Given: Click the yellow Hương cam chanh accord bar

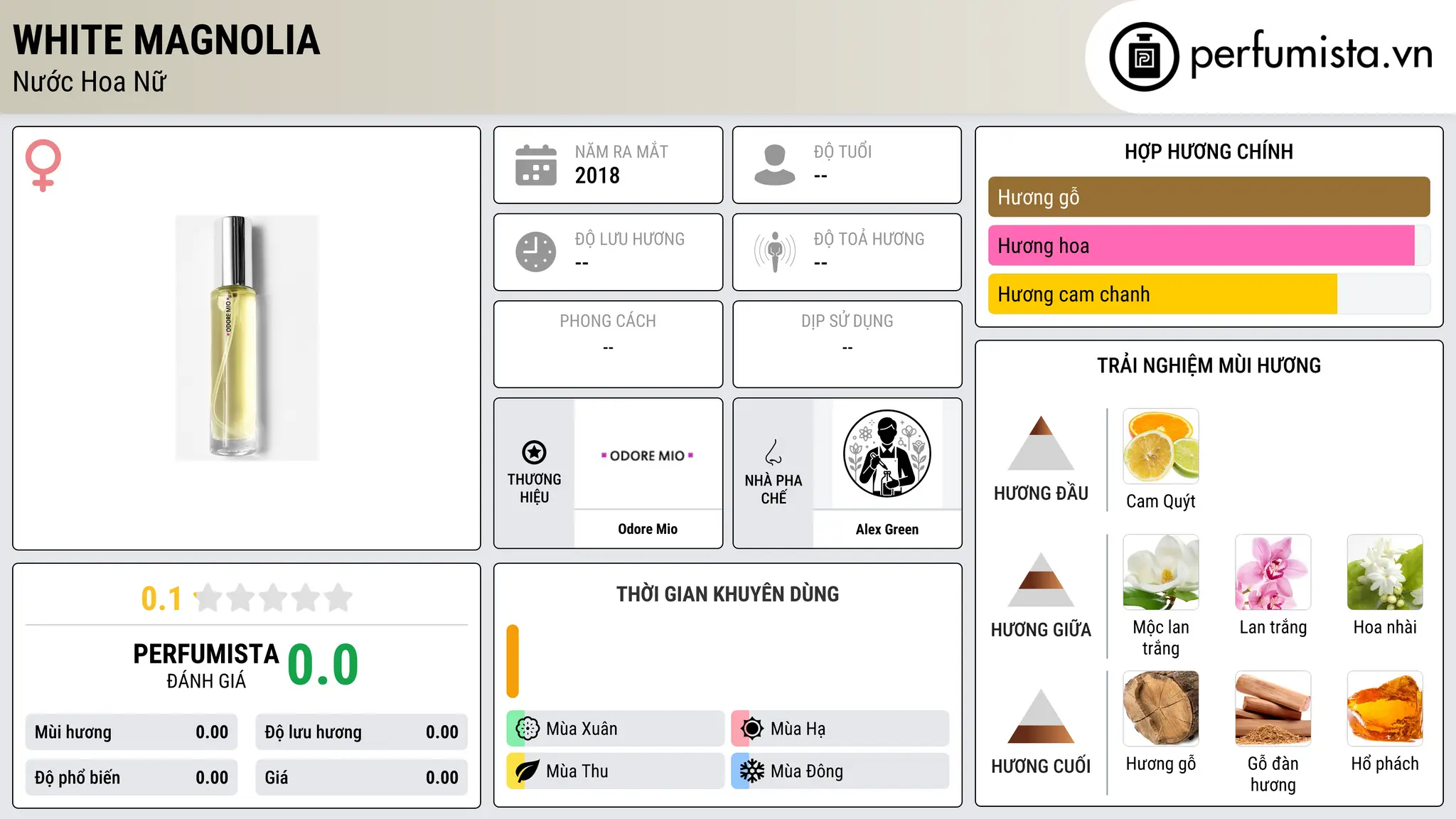Looking at the screenshot, I should pos(1162,294).
